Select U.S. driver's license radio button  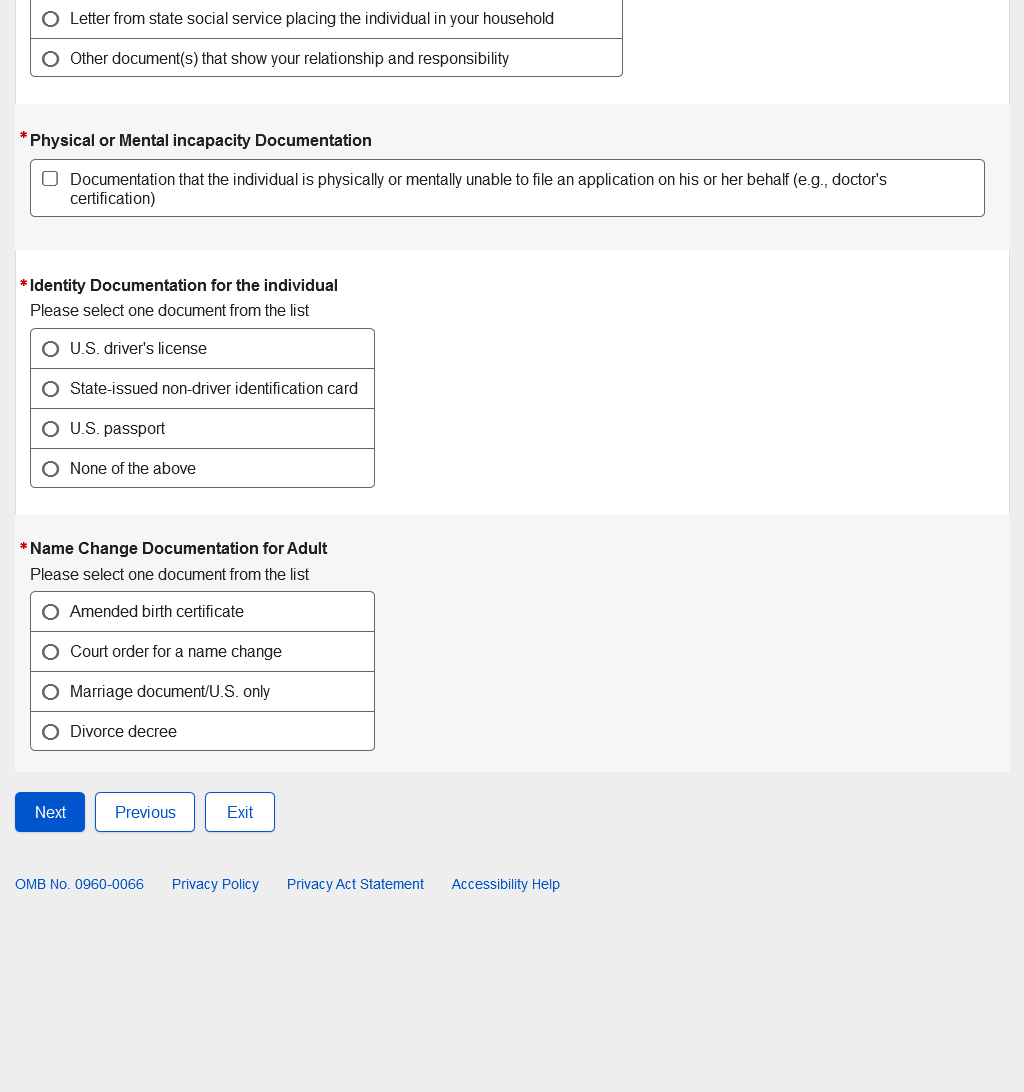[x=51, y=349]
